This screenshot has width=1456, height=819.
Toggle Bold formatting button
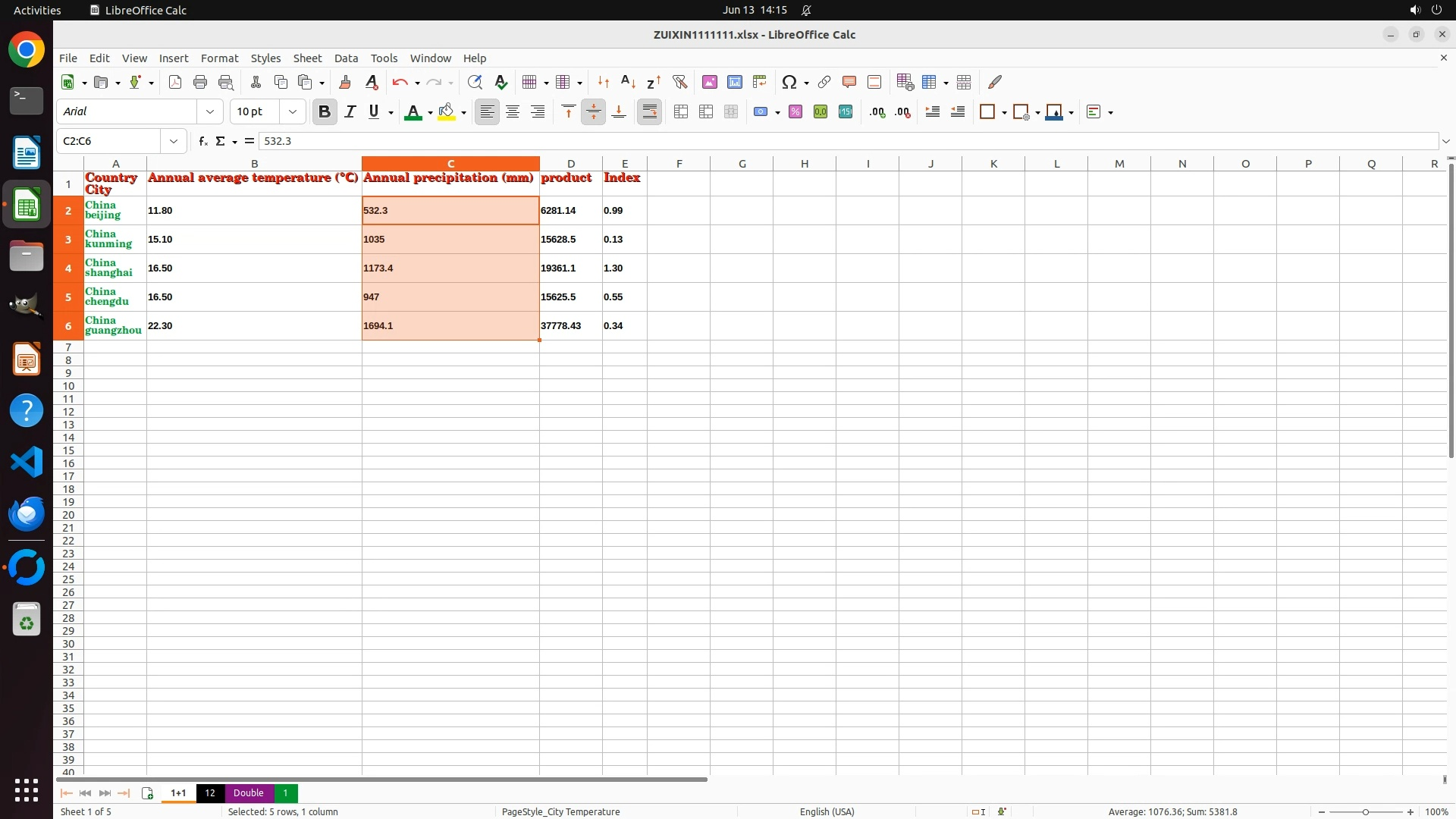(325, 112)
